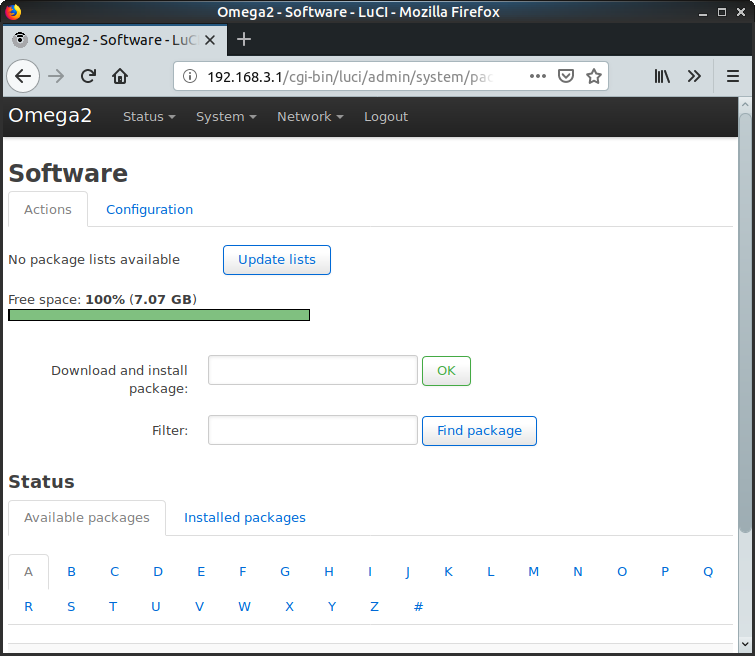The image size is (755, 656).
Task: Click the URL address bar text
Action: [350, 77]
